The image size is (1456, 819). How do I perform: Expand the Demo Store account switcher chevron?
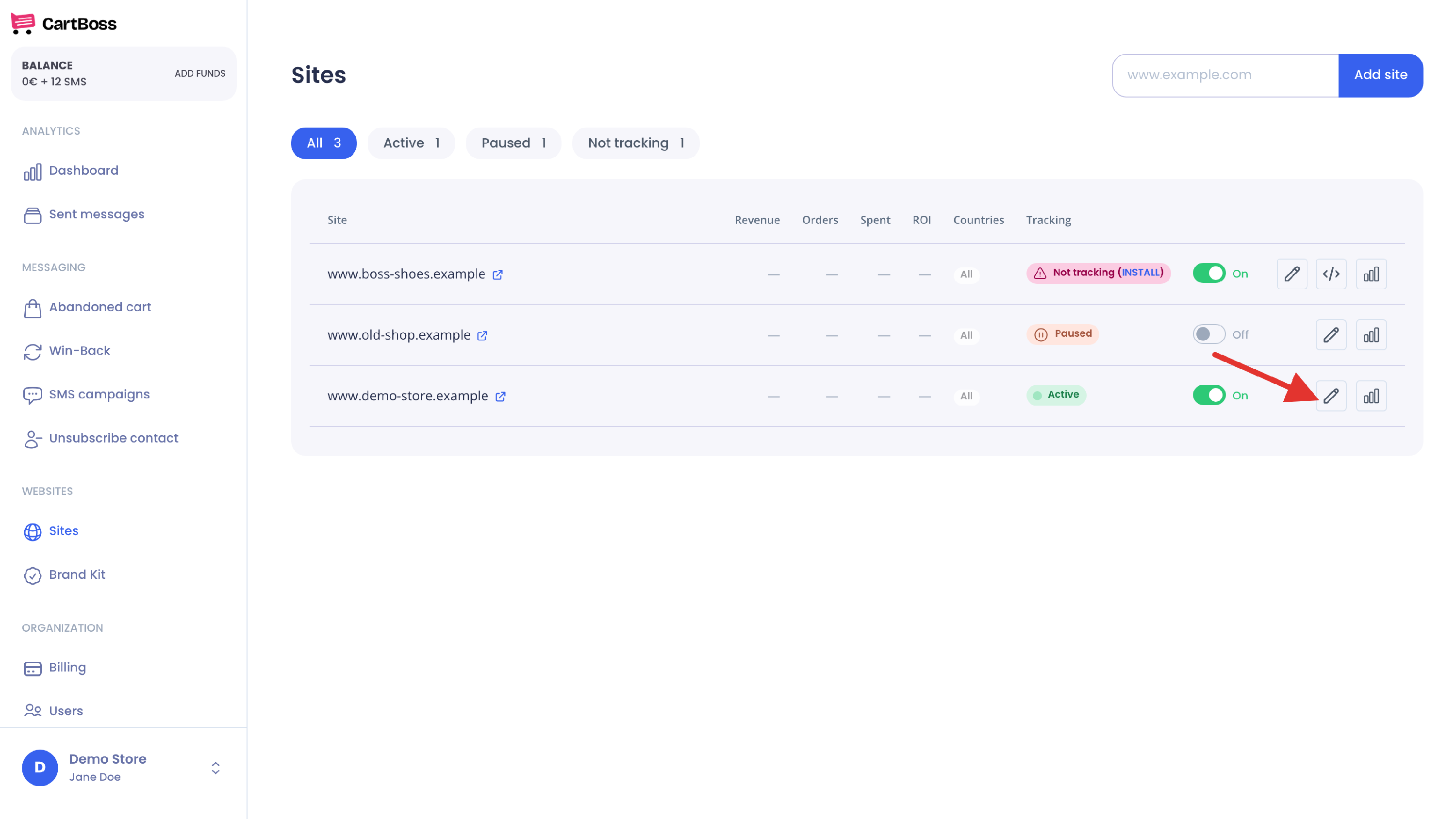pyautogui.click(x=215, y=768)
